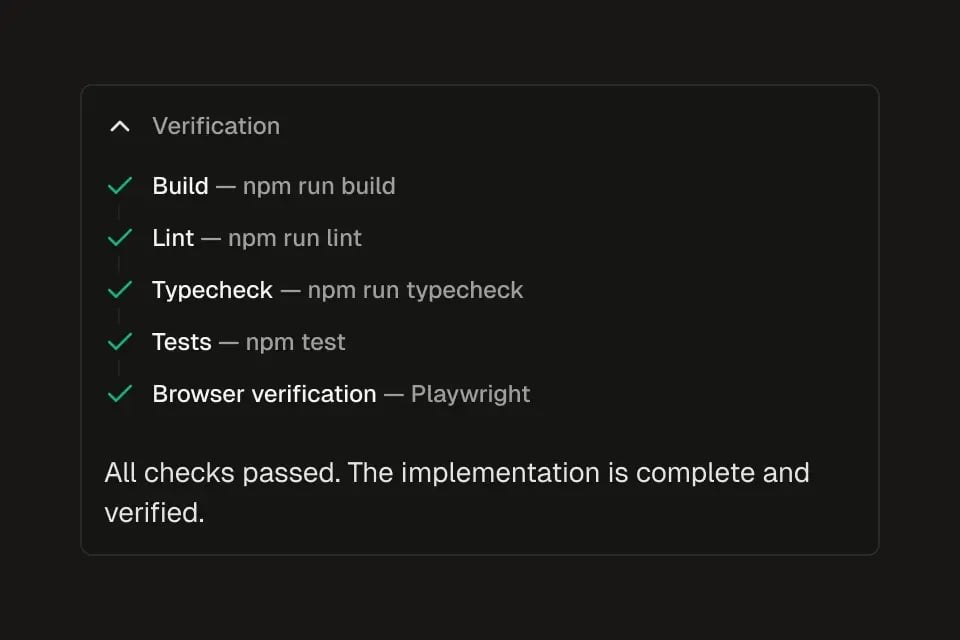This screenshot has width=960, height=640.
Task: Click the green checkmark beside Typecheck
Action: 119,289
